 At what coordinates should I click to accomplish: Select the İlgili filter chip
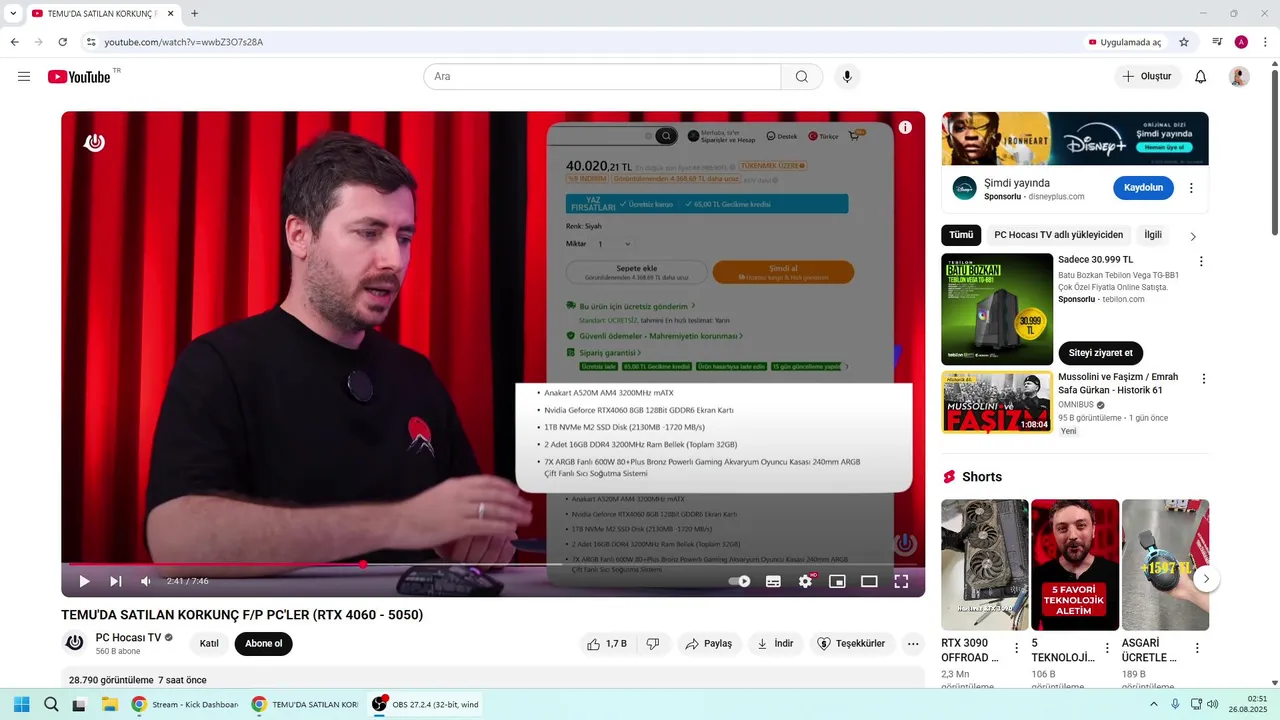(x=1153, y=235)
